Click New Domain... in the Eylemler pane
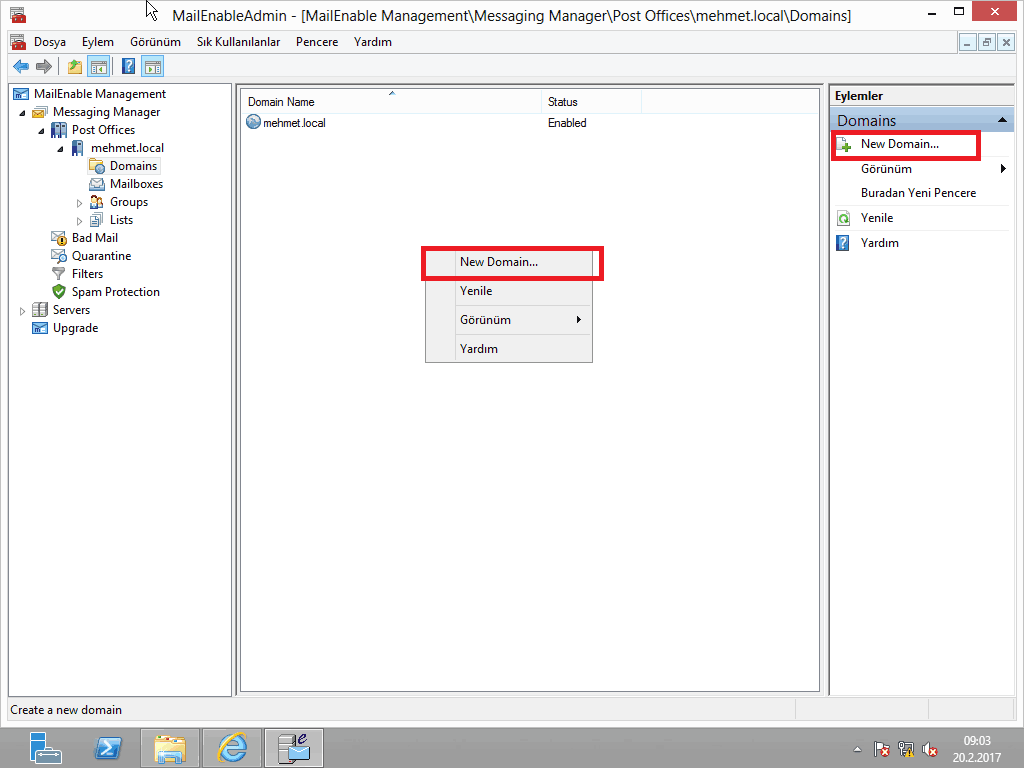 pyautogui.click(x=899, y=144)
